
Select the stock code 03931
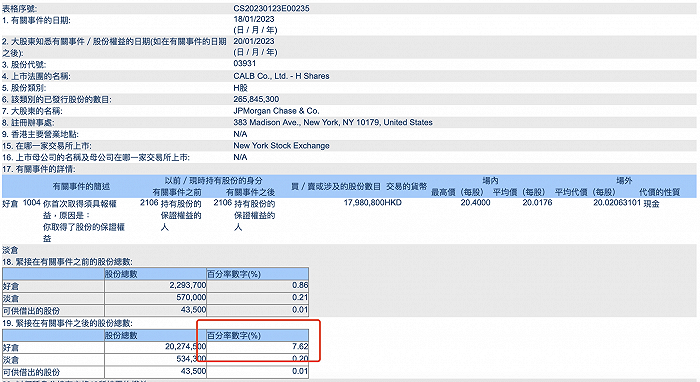tap(245, 63)
